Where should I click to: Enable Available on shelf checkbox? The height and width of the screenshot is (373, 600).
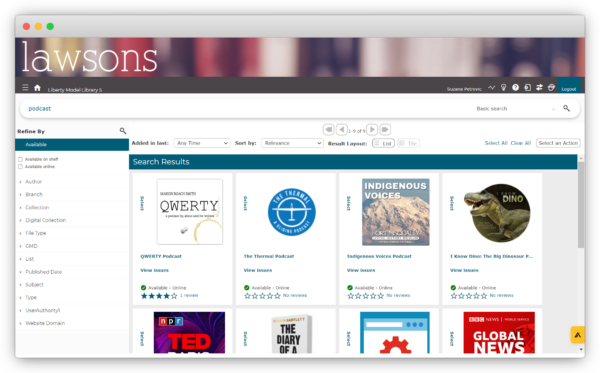pos(21,159)
